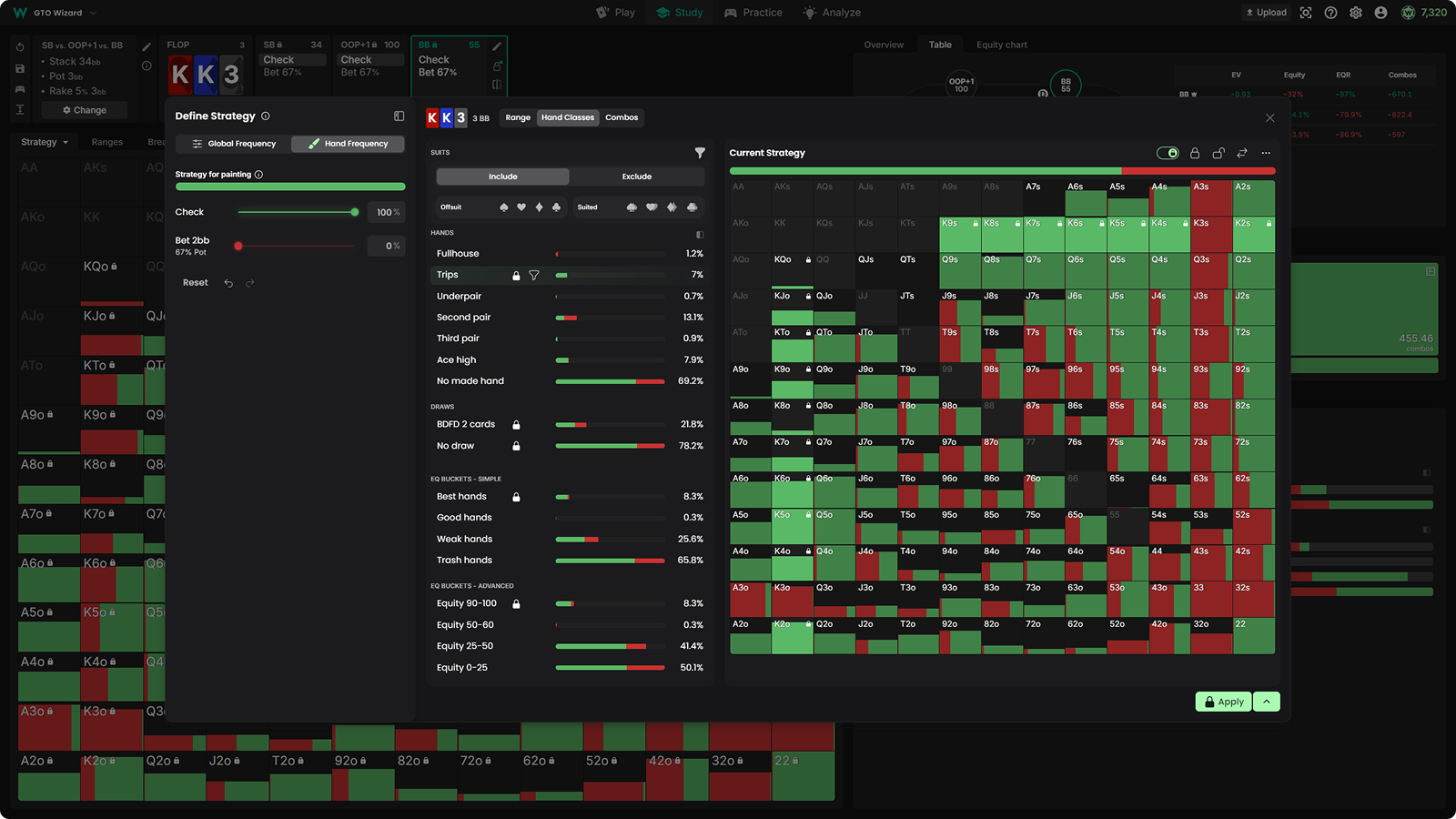Click the Bet 2bb frequency slider handle
This screenshot has height=819, width=1456.
(238, 246)
